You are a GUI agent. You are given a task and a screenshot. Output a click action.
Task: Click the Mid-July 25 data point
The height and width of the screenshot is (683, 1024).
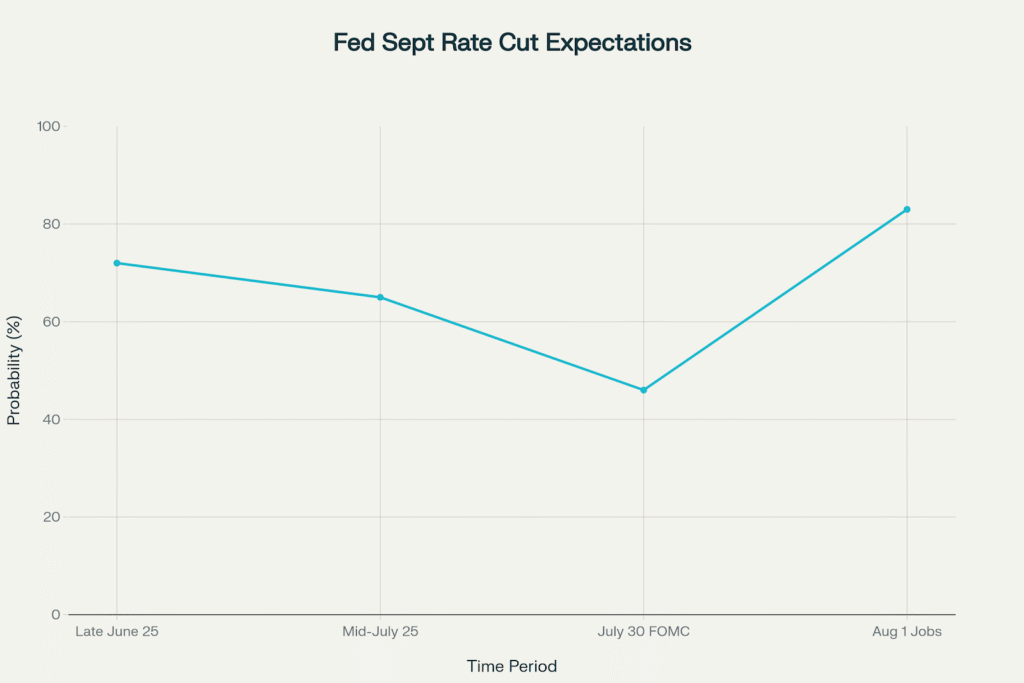[x=380, y=297]
